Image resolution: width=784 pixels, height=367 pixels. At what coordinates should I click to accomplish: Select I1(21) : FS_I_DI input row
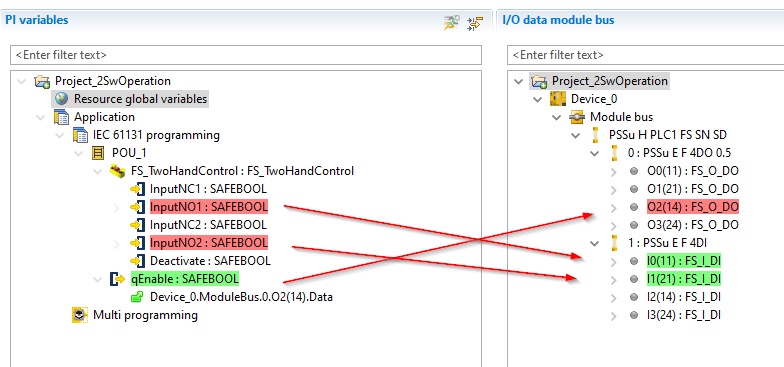[x=684, y=279]
